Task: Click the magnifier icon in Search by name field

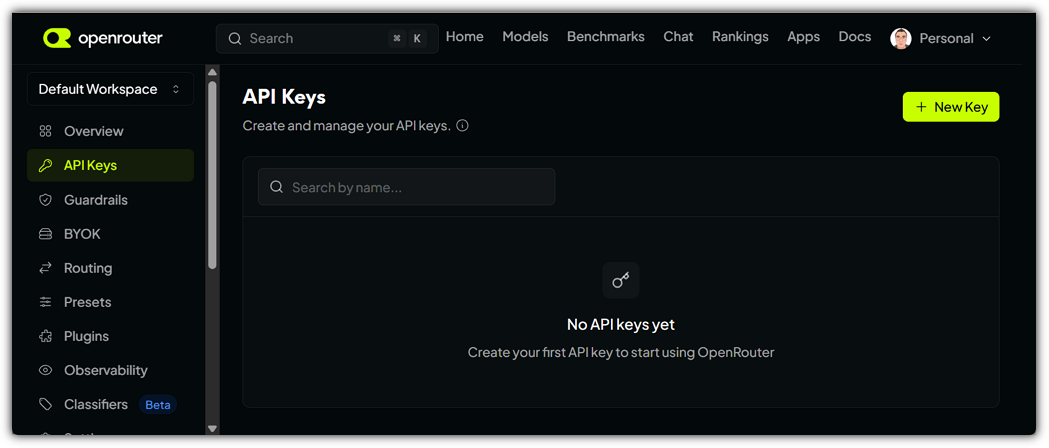Action: (276, 187)
